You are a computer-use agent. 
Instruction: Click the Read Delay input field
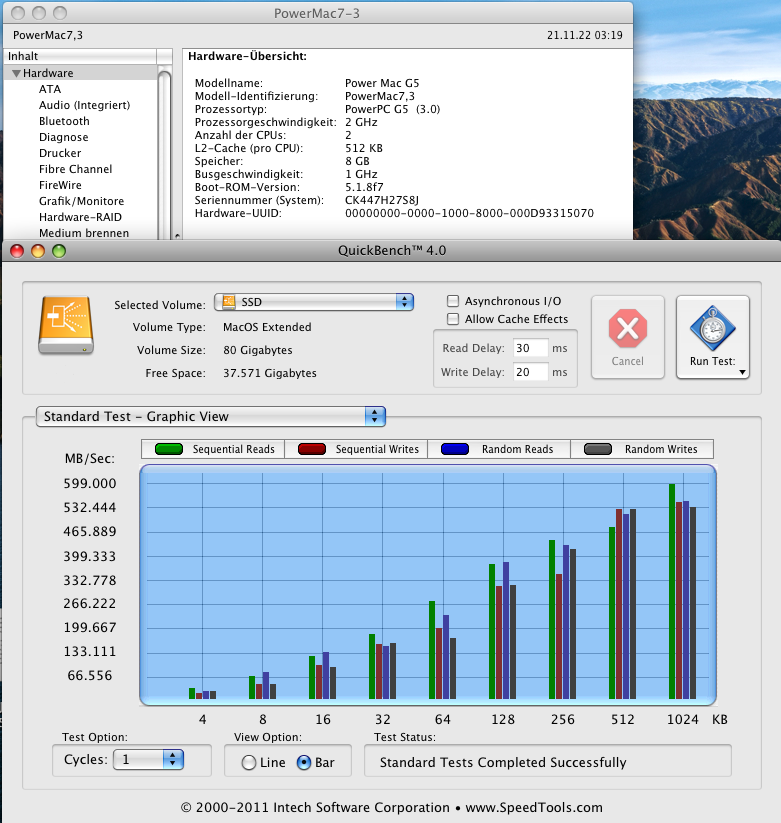click(x=530, y=349)
